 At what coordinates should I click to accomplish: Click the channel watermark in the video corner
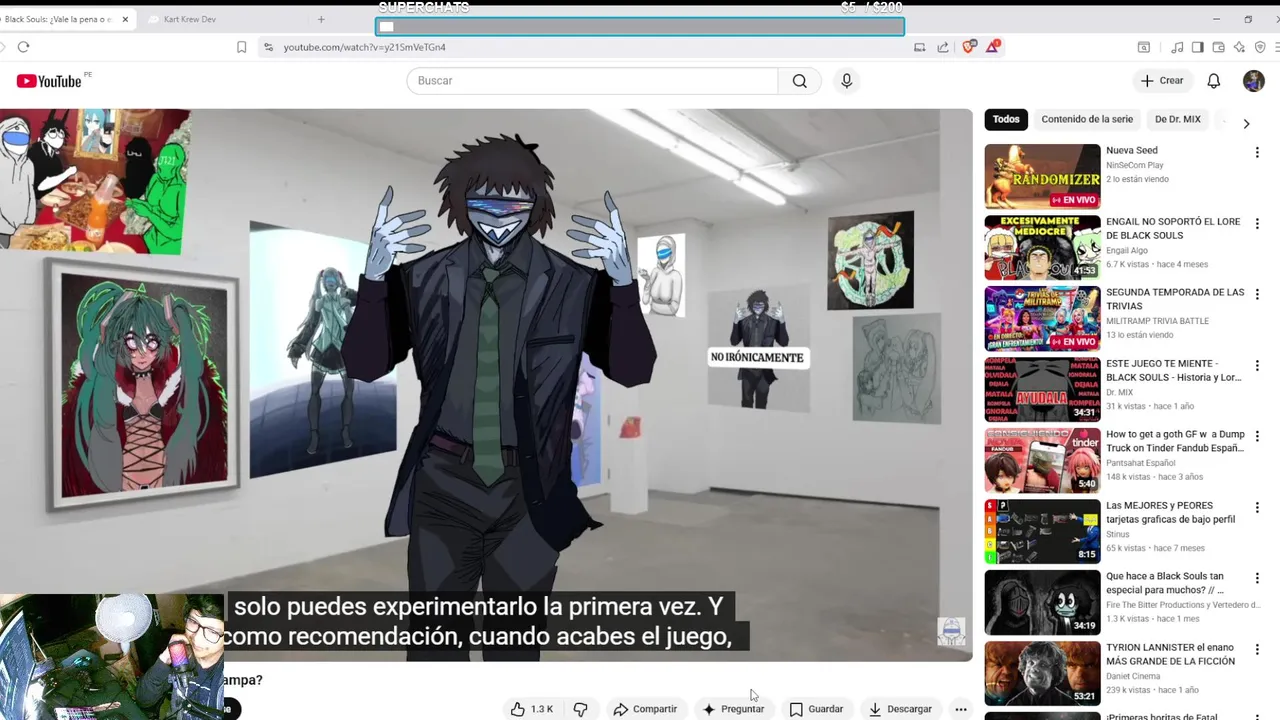point(951,631)
